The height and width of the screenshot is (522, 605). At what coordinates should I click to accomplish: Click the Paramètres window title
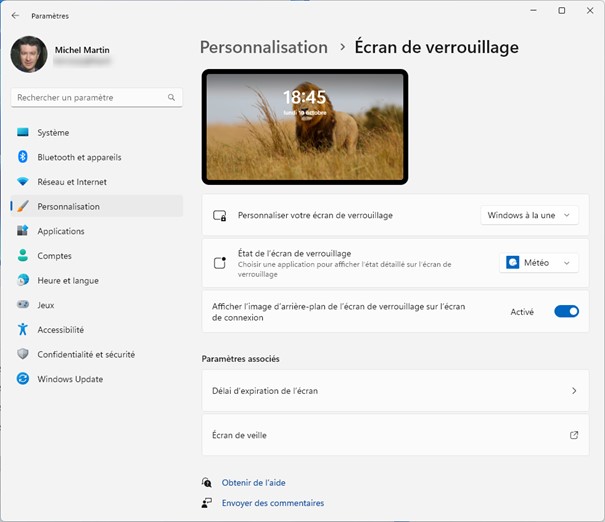click(50, 16)
